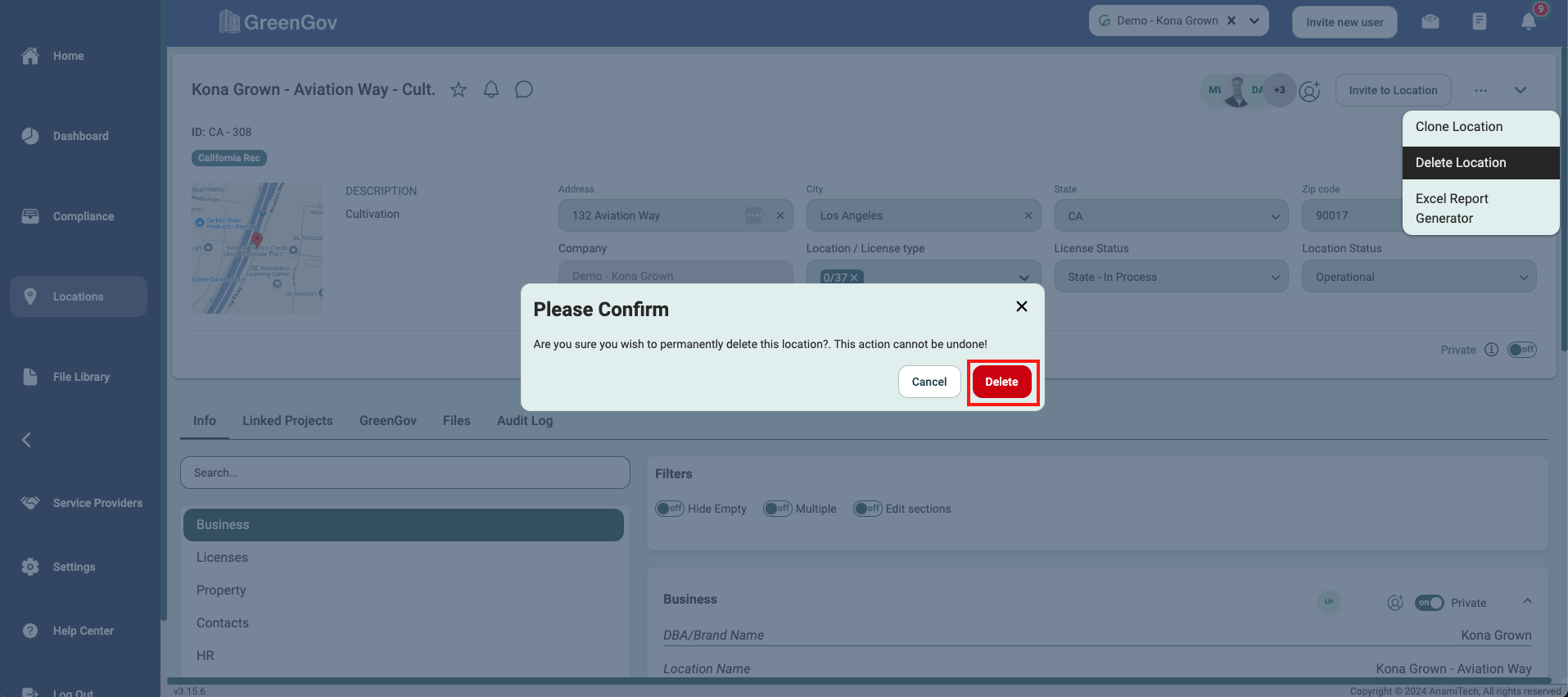Expand the Demo - Kona Grown company dropdown
The height and width of the screenshot is (697, 1568).
(x=1254, y=21)
